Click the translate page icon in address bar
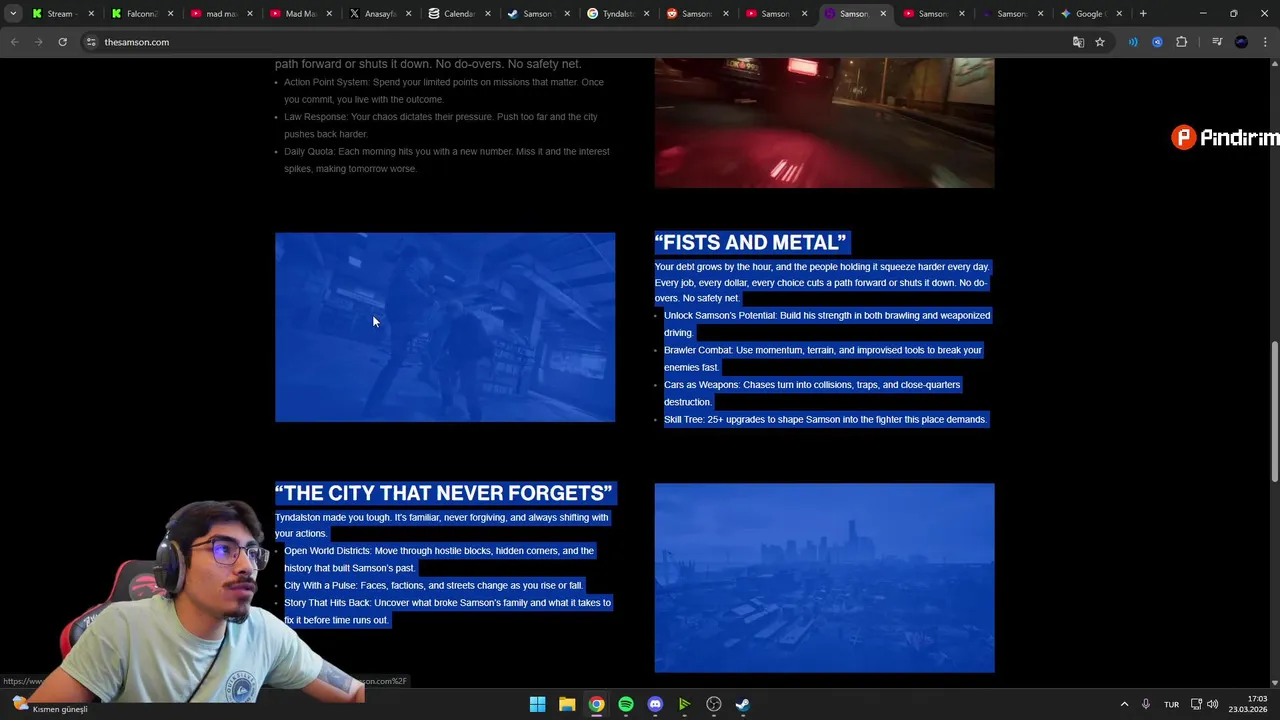The height and width of the screenshot is (720, 1280). (x=1078, y=42)
